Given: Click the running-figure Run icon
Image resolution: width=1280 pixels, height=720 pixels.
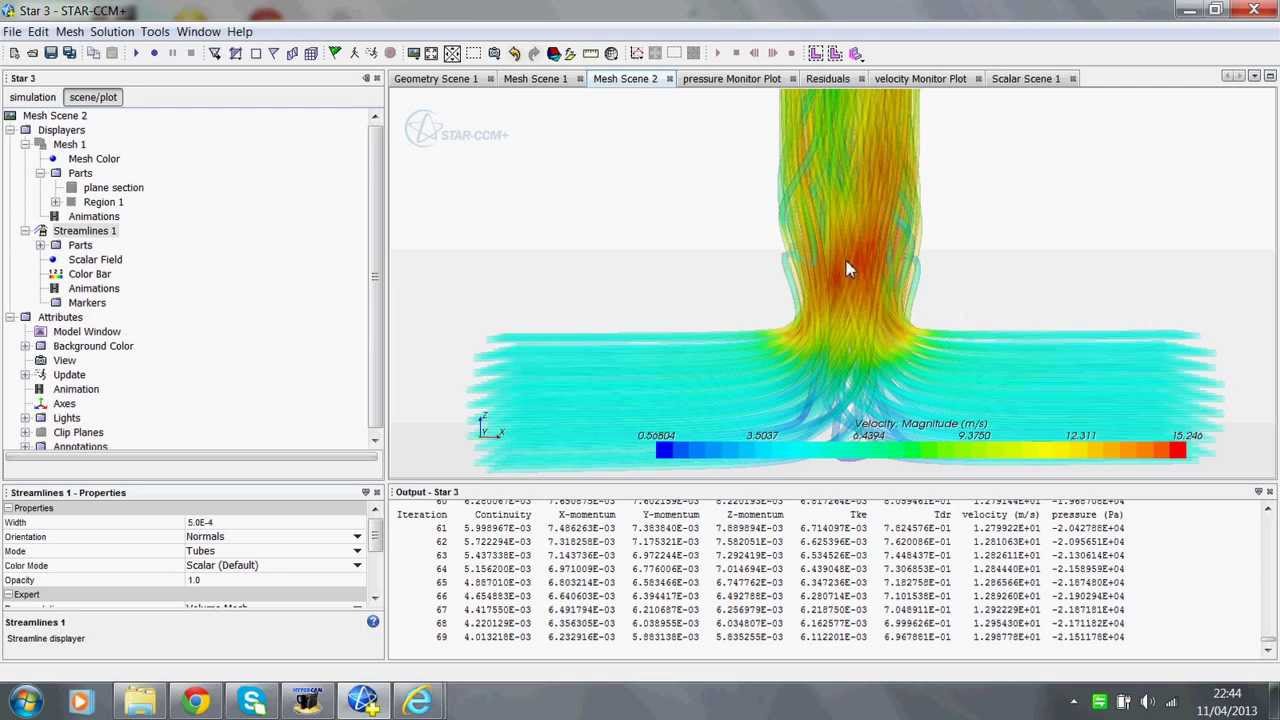Looking at the screenshot, I should 354,53.
